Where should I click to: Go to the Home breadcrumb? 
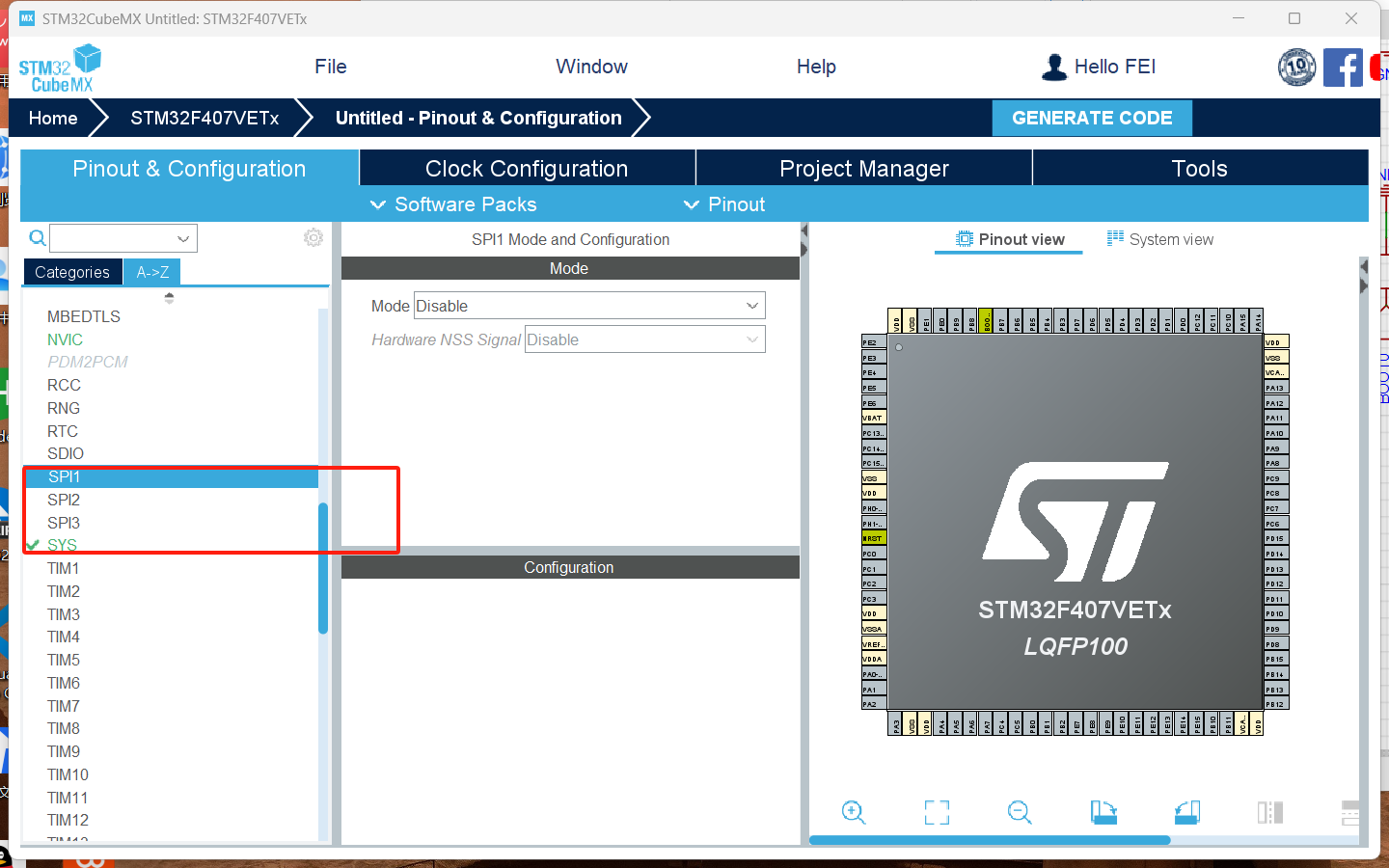53,118
